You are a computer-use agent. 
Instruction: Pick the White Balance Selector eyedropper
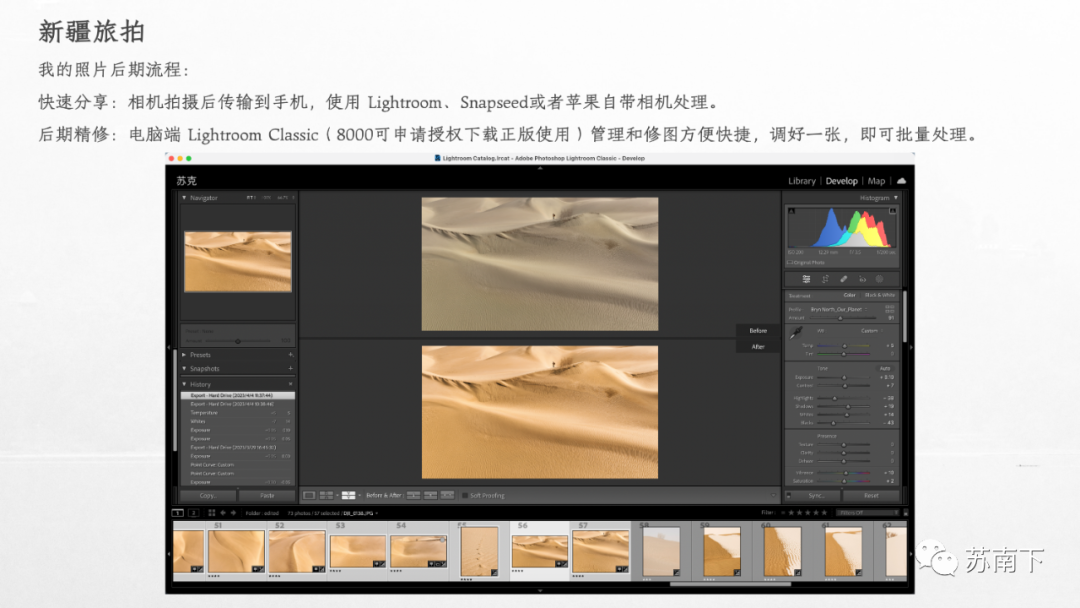pos(796,333)
